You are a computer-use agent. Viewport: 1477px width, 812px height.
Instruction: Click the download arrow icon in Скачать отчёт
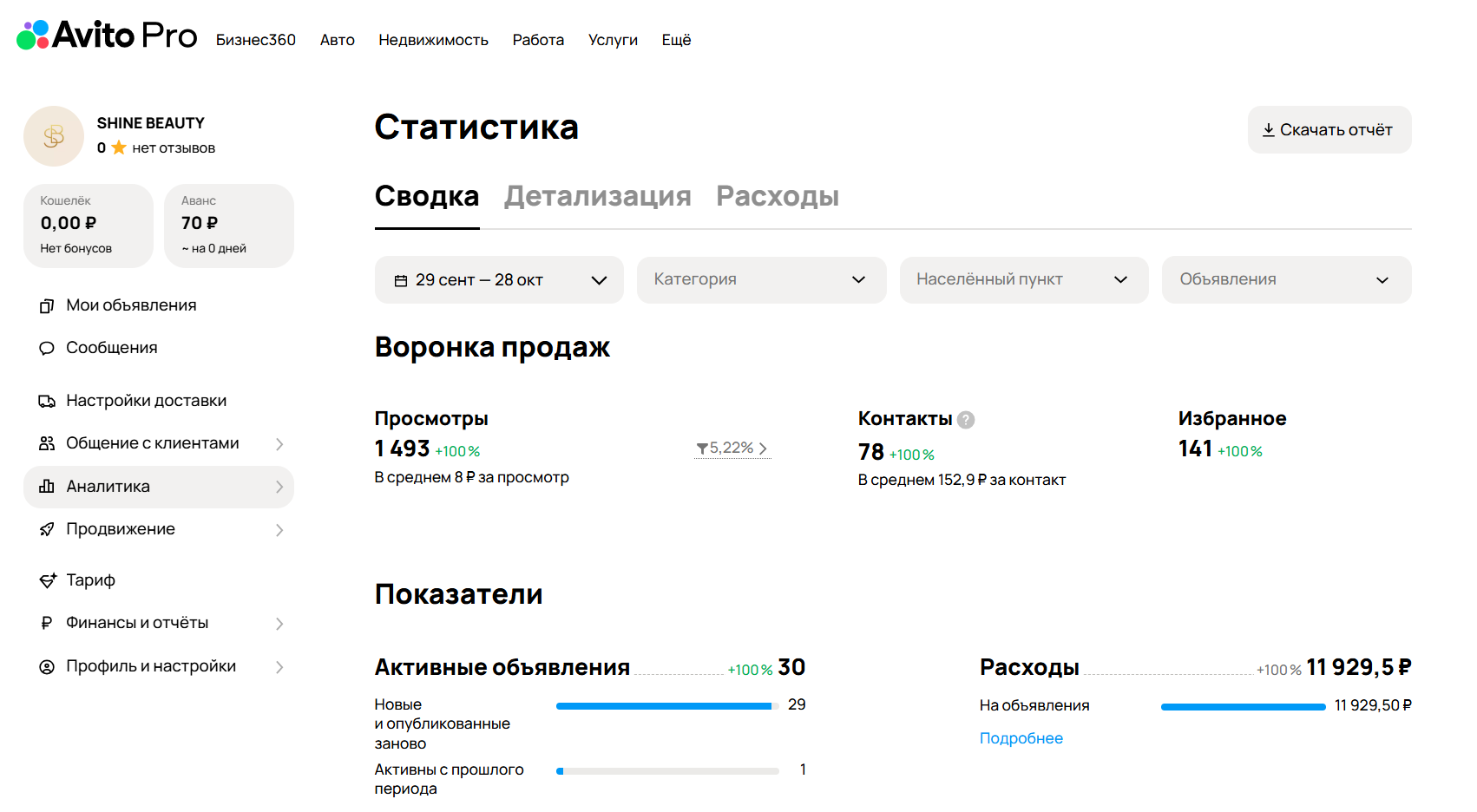[1269, 130]
